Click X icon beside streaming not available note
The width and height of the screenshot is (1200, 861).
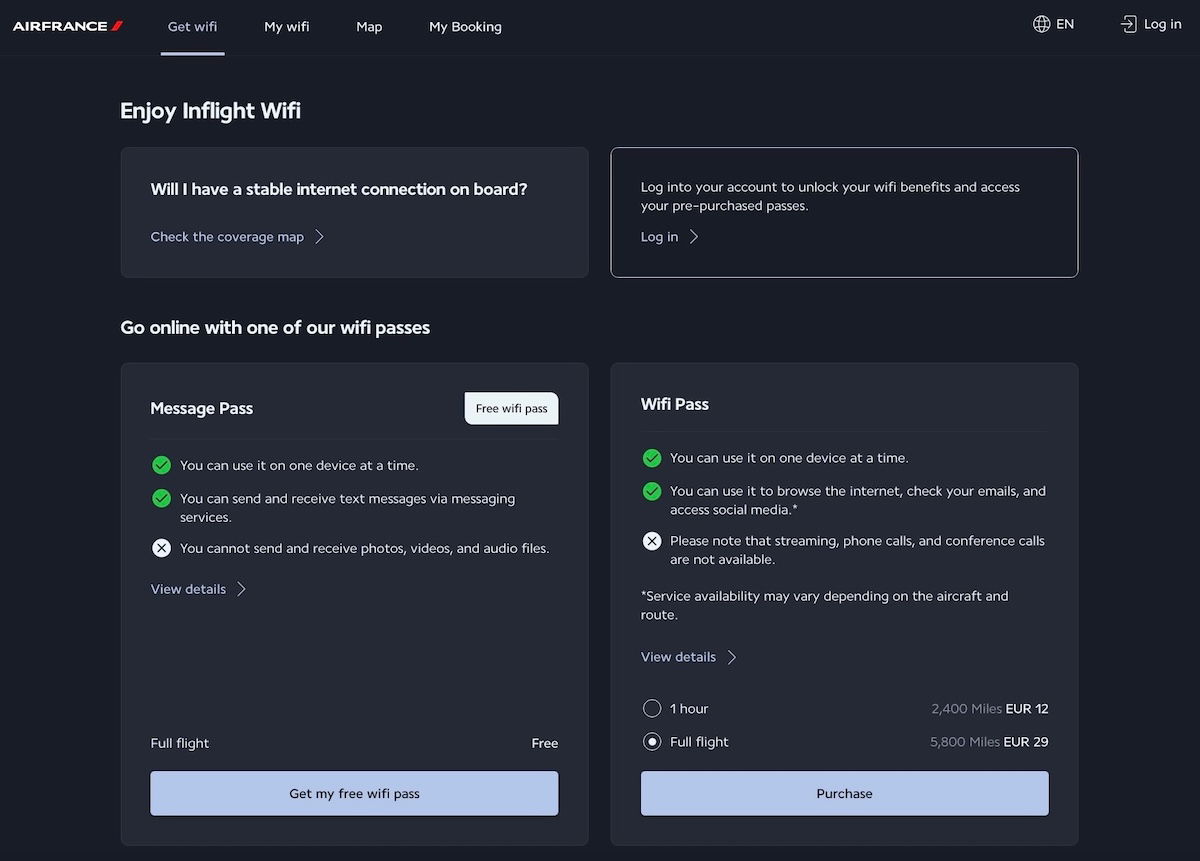pyautogui.click(x=652, y=541)
